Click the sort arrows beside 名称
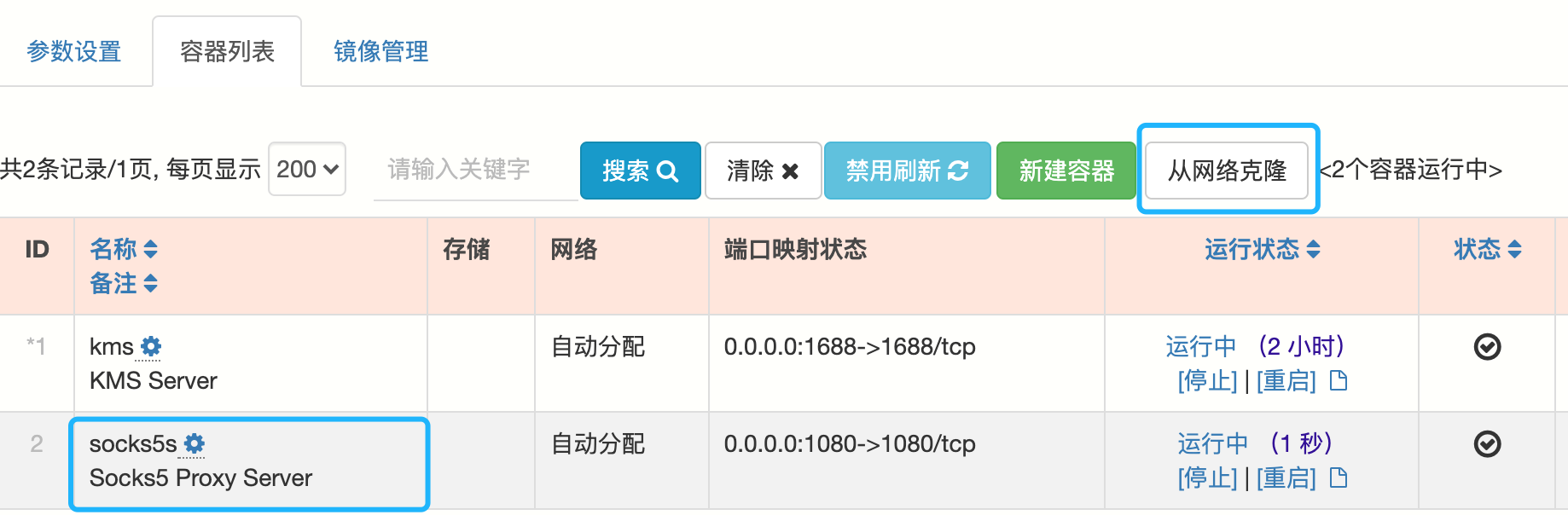The height and width of the screenshot is (515, 1568). point(151,249)
